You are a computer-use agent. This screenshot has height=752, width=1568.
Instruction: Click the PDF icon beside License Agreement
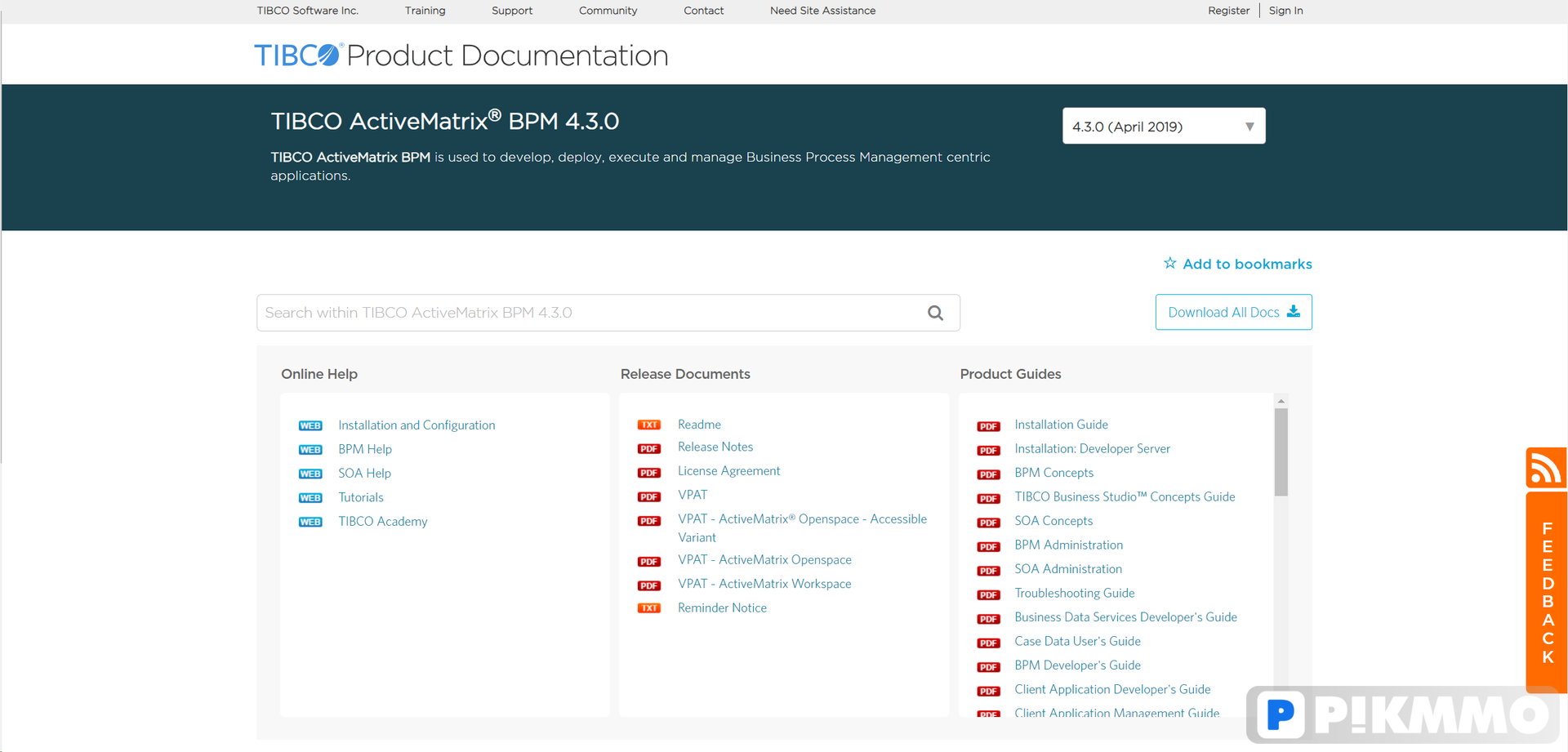(649, 472)
